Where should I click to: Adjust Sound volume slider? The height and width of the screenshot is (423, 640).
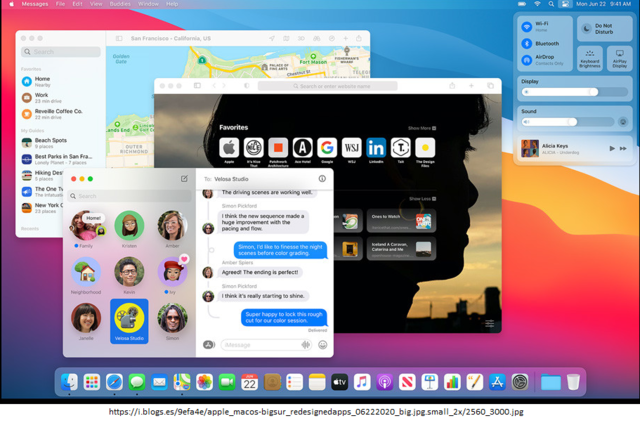568,122
